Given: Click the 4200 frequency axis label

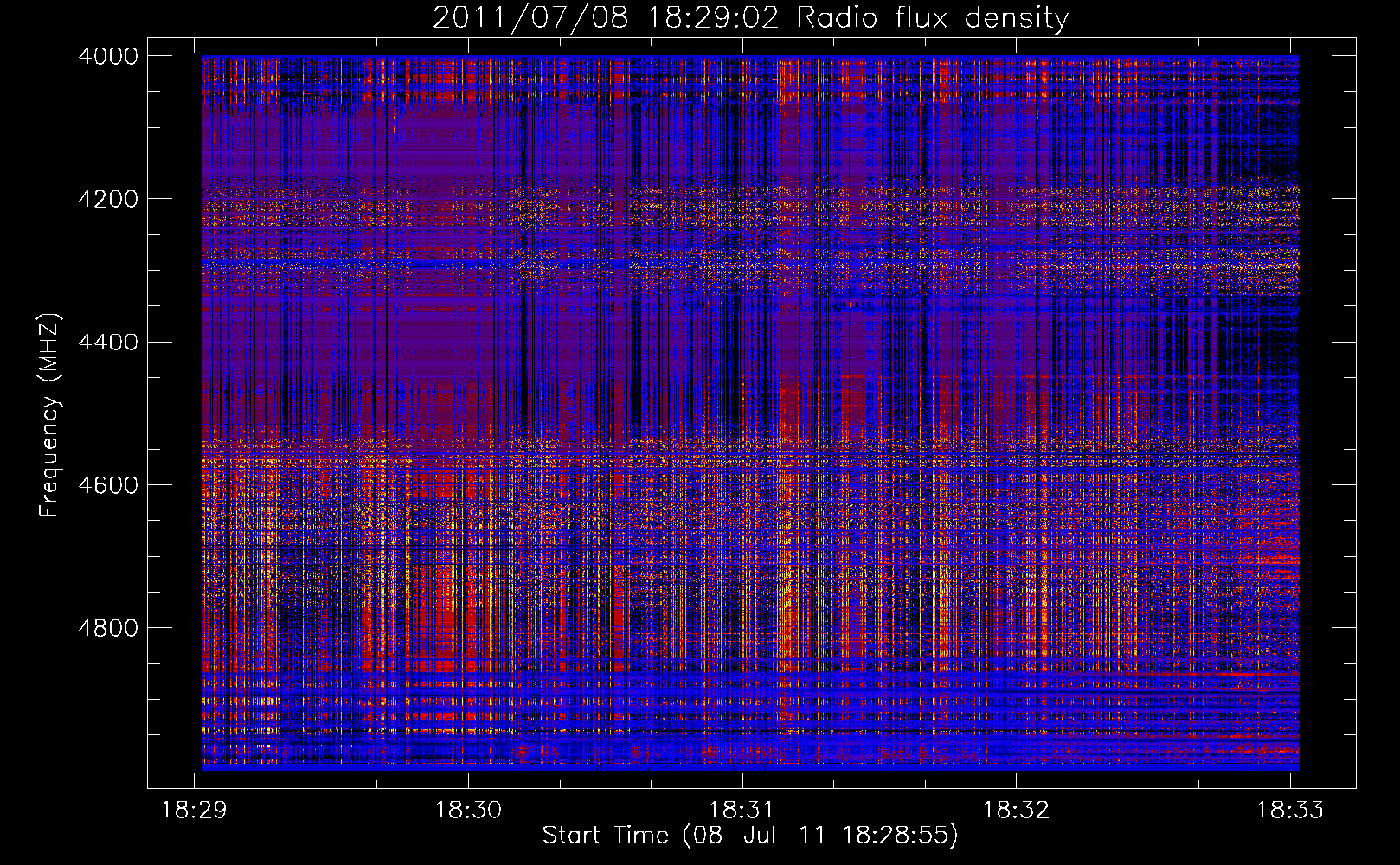Looking at the screenshot, I should tap(108, 199).
